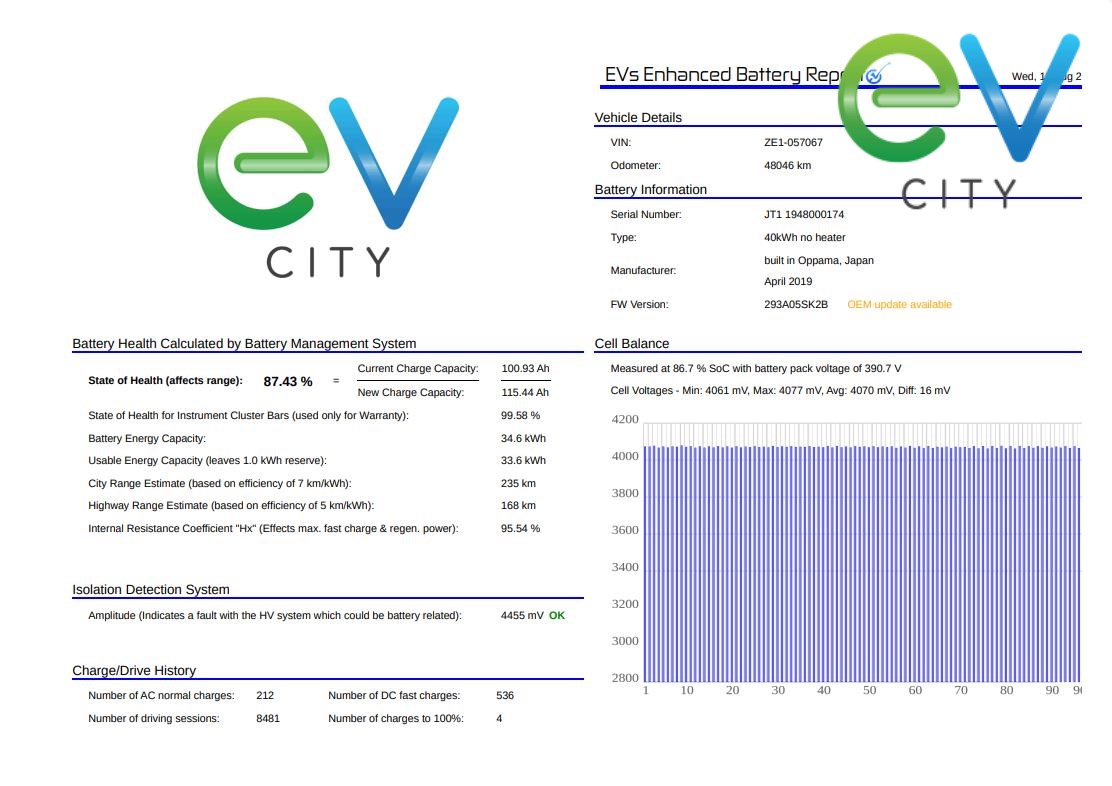Click the green 'OK' status
1112x786 pixels.
click(557, 616)
